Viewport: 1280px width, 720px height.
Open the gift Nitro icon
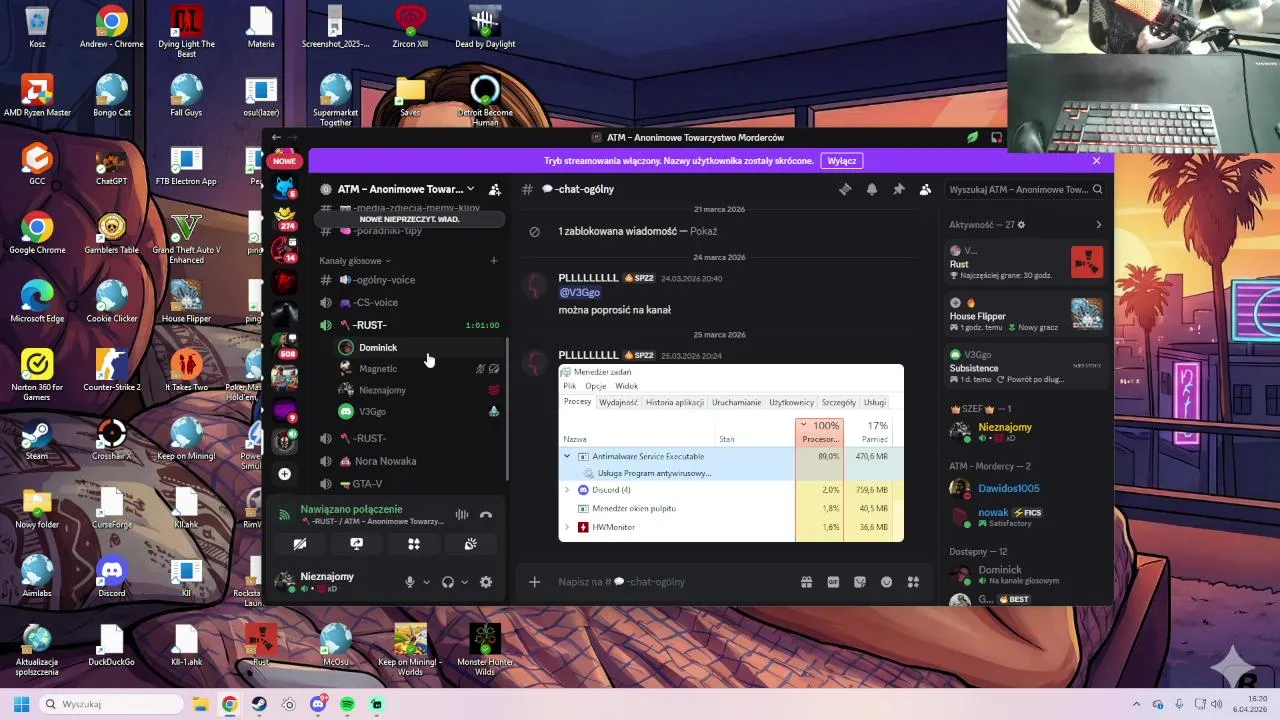click(x=806, y=582)
